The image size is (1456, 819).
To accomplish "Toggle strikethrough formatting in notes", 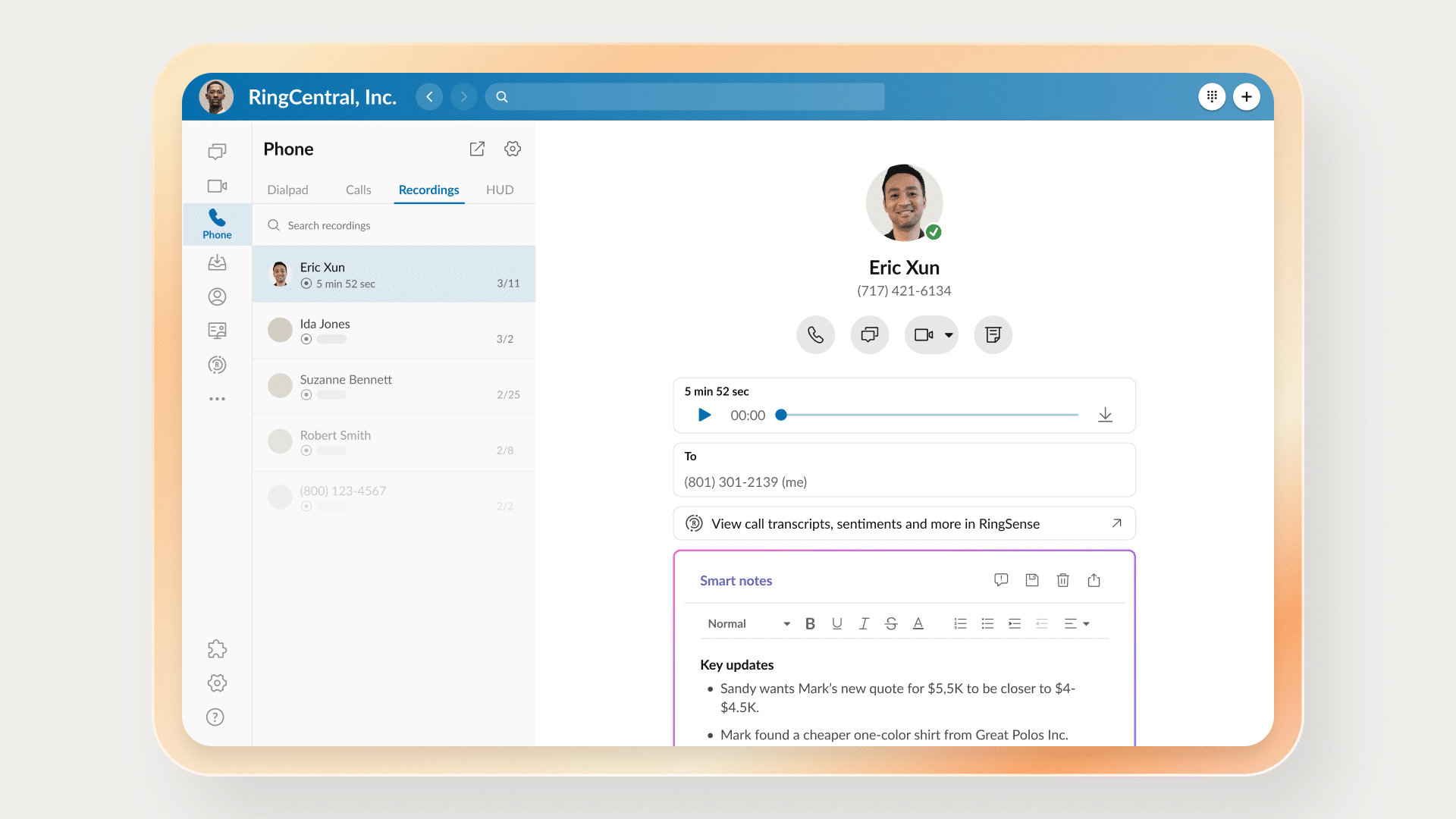I will [x=891, y=623].
